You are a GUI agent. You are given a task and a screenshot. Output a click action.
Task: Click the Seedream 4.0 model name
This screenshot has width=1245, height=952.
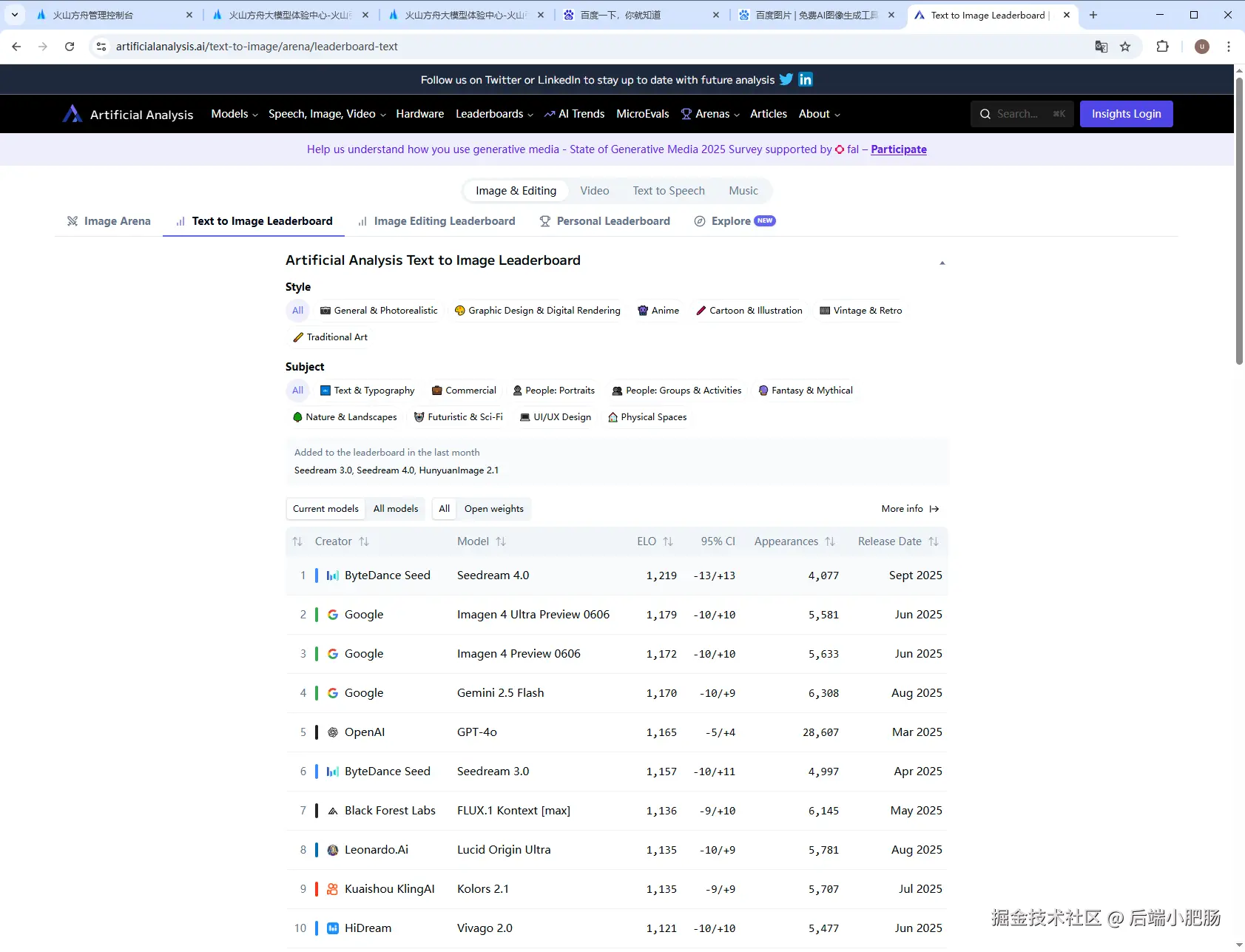[x=493, y=575]
